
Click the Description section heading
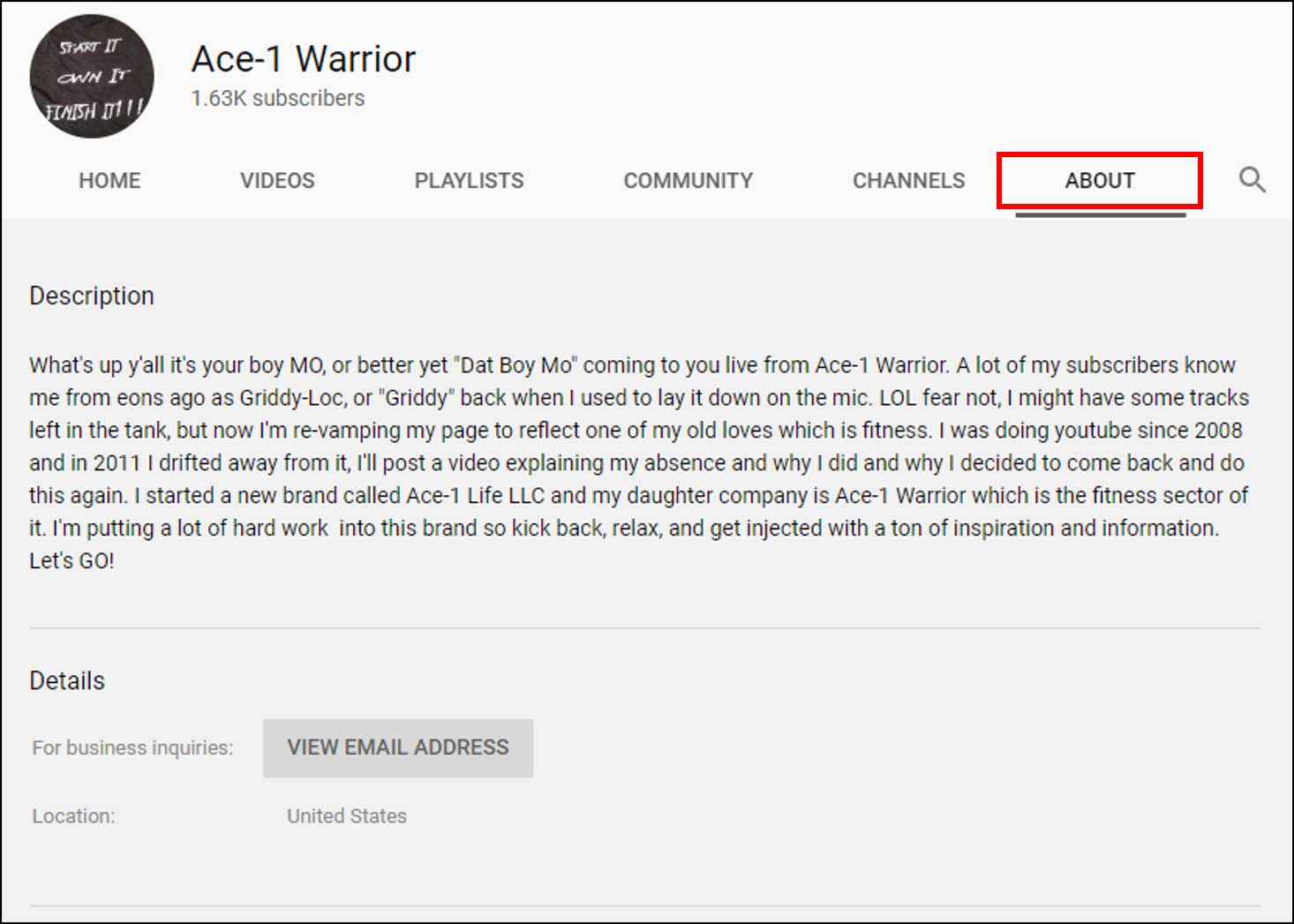coord(92,296)
